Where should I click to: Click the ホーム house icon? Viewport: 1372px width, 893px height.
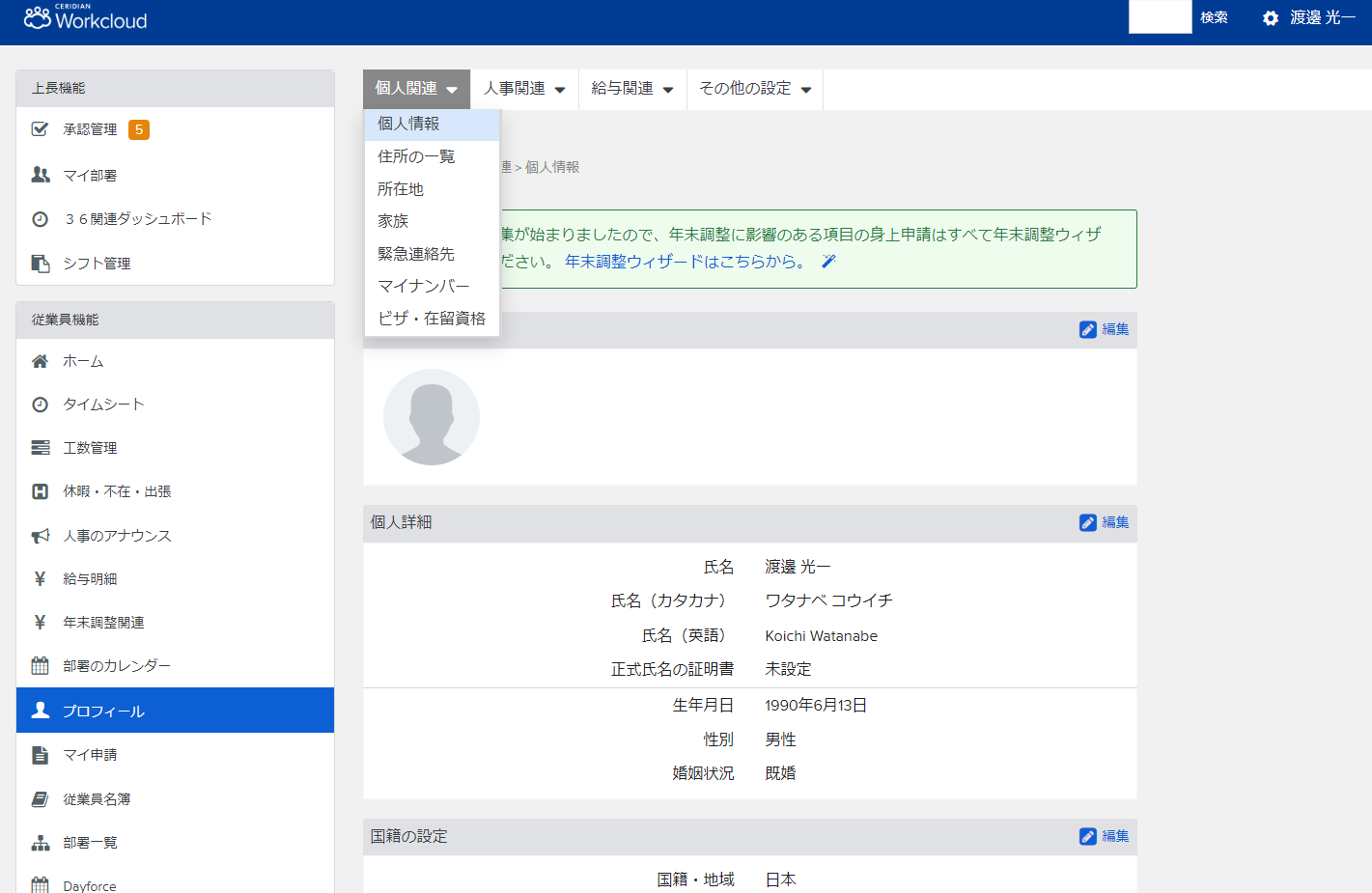[x=40, y=361]
